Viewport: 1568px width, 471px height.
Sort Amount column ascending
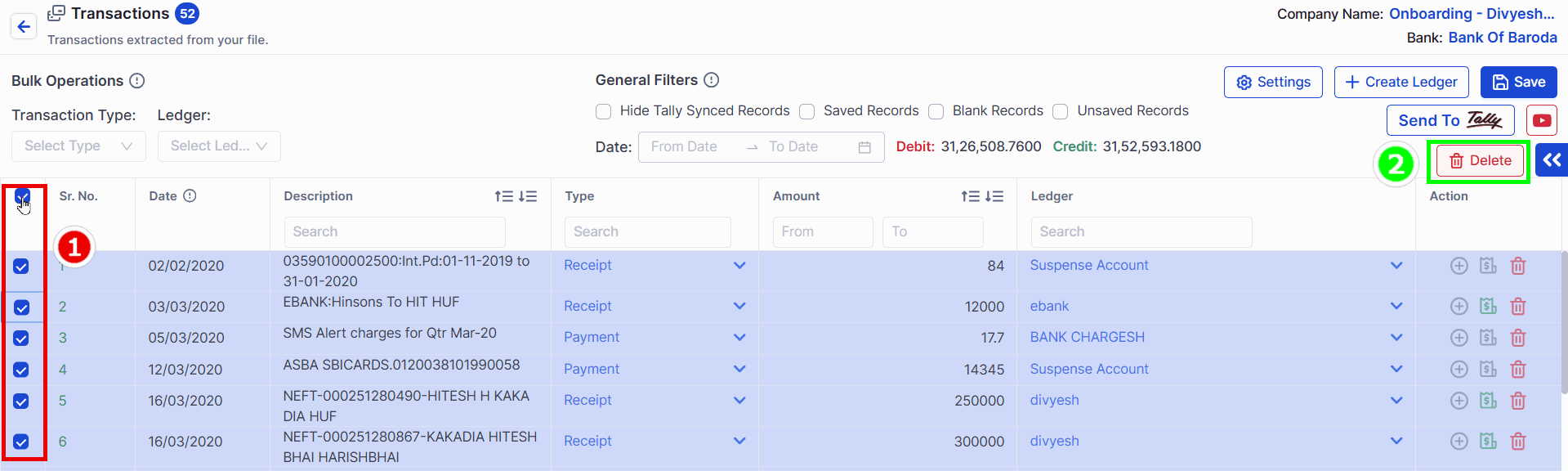coord(970,196)
